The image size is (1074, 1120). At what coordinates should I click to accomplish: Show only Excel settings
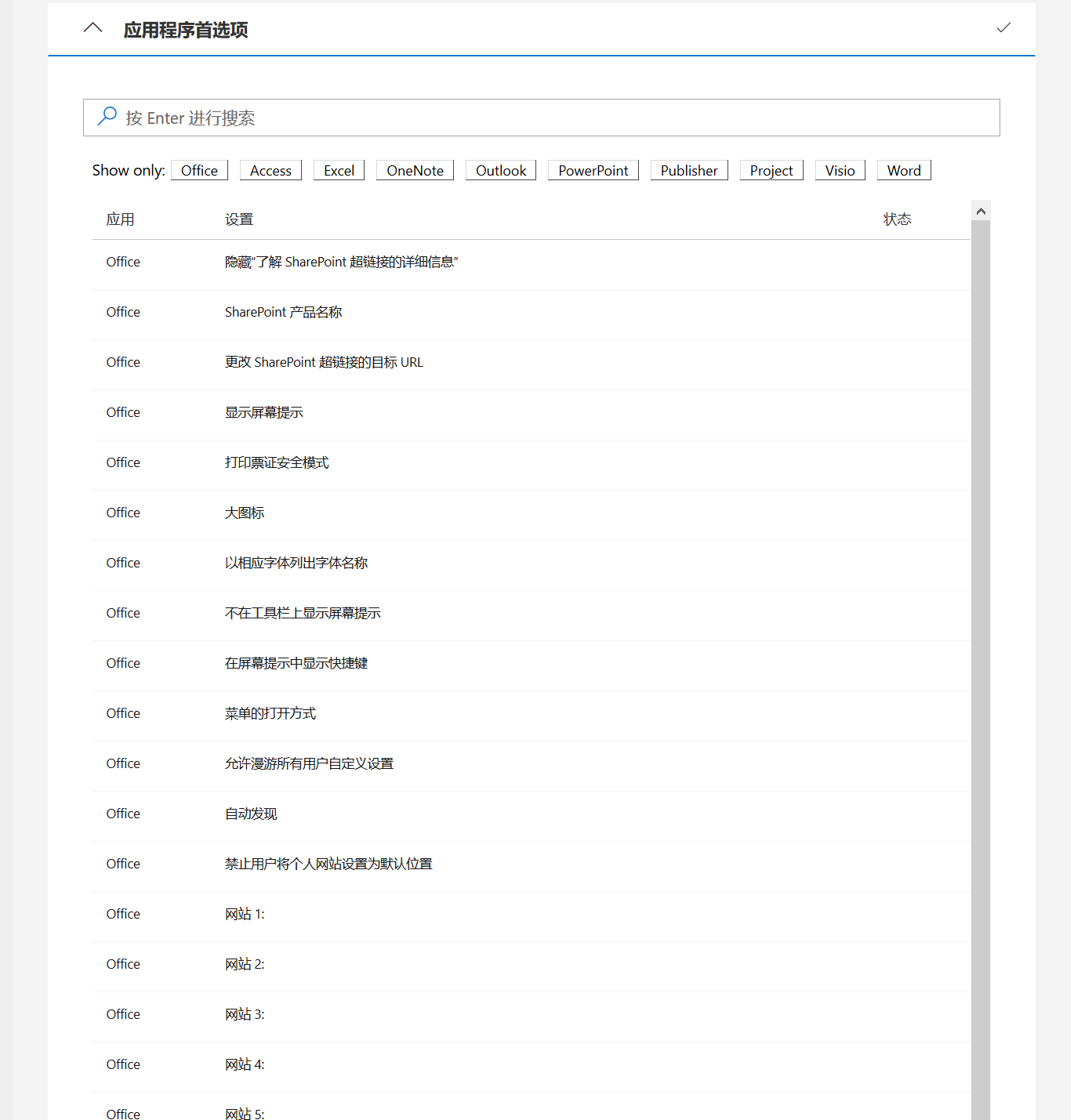tap(339, 170)
